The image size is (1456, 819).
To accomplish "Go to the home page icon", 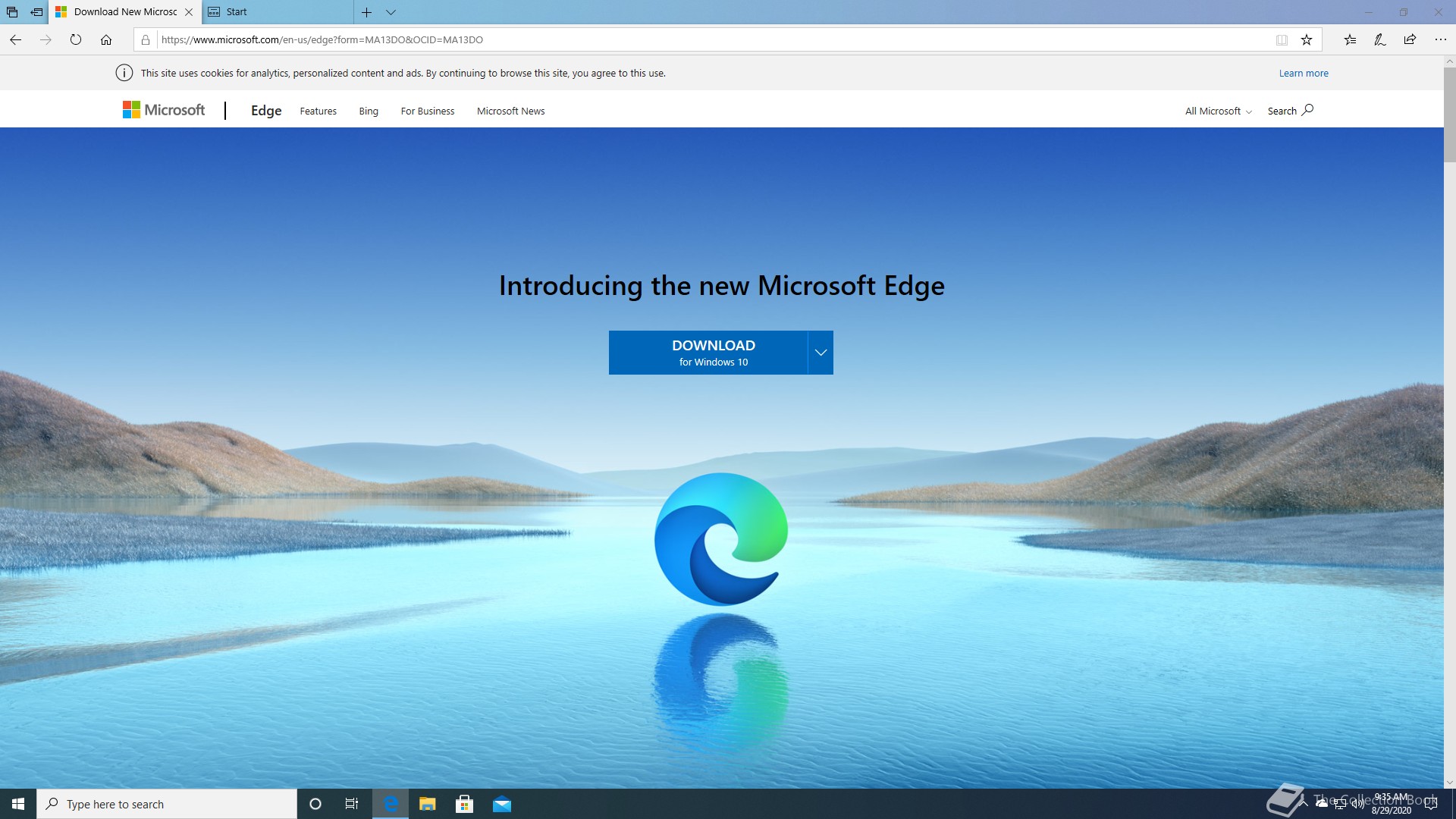I will tap(106, 39).
